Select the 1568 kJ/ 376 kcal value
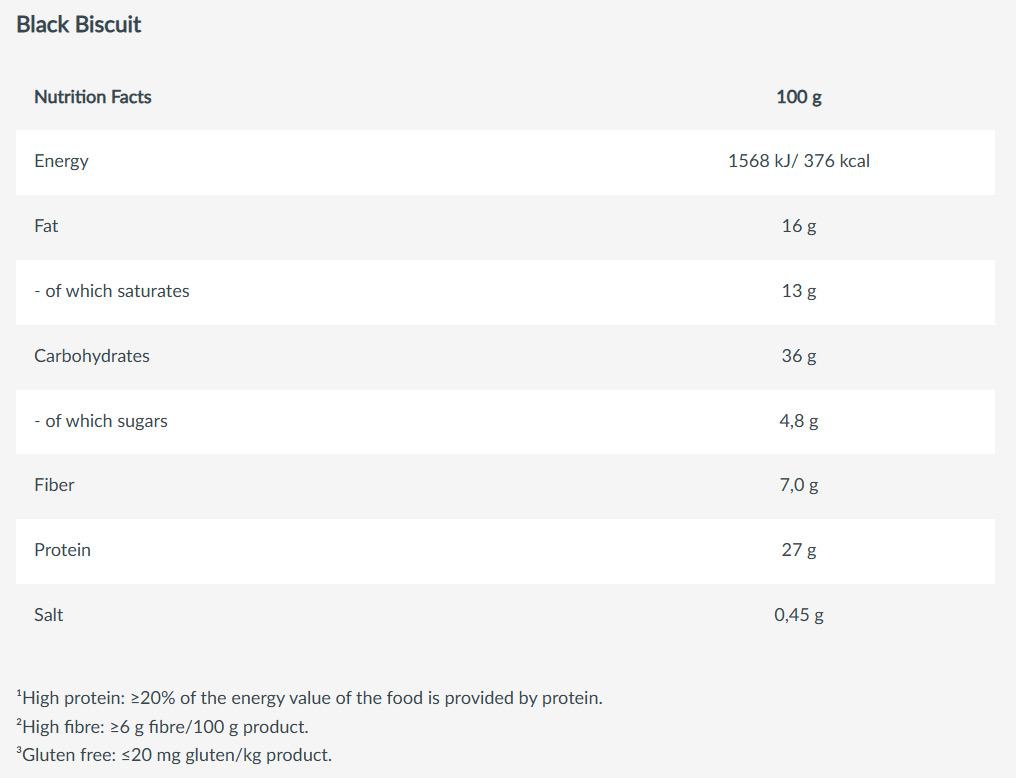The width and height of the screenshot is (1016, 778). (x=798, y=161)
